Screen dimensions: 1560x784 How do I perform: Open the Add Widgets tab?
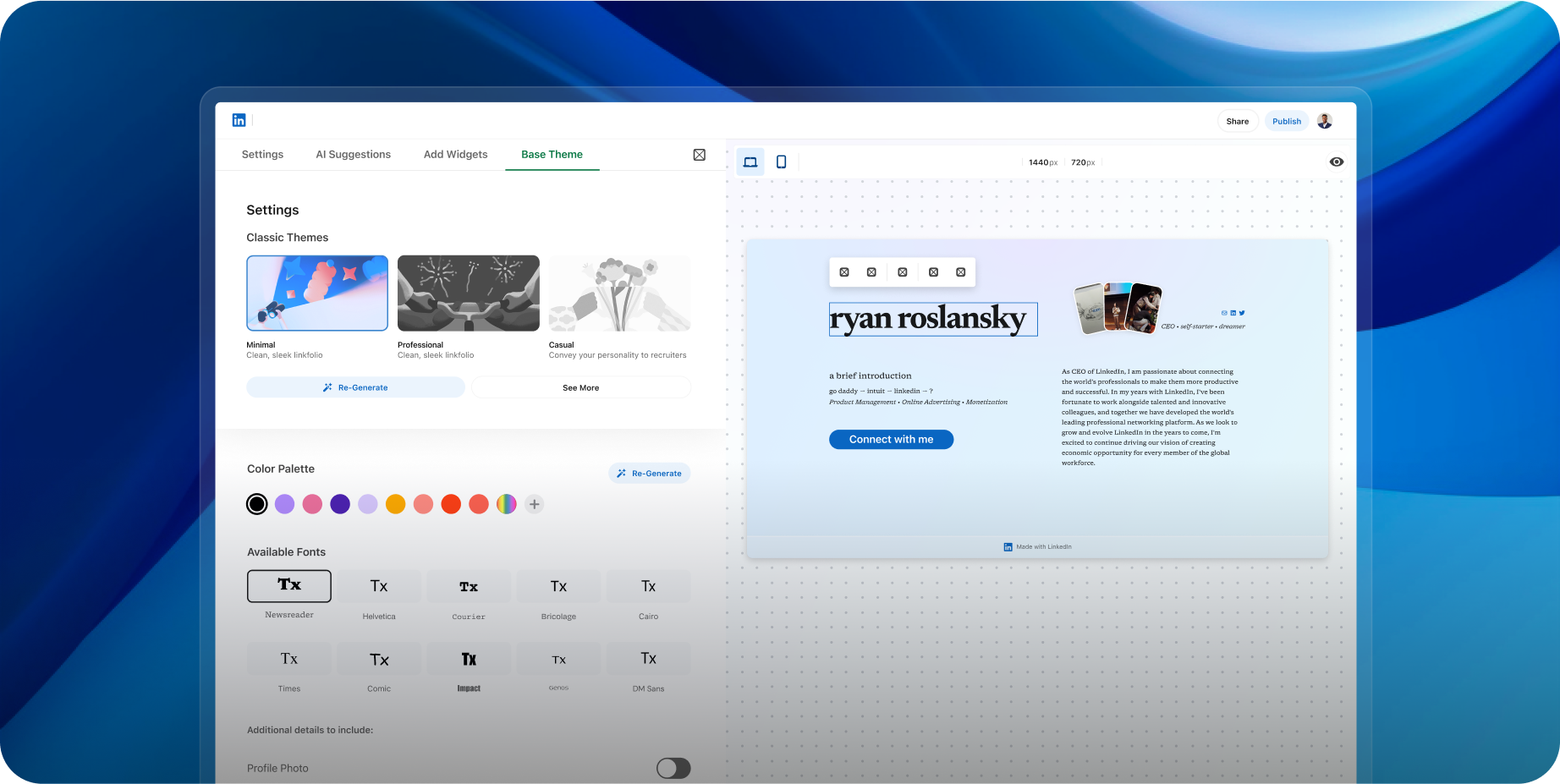[456, 155]
